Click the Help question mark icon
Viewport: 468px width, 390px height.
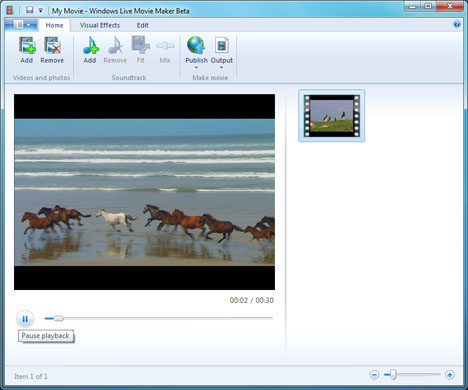457,24
